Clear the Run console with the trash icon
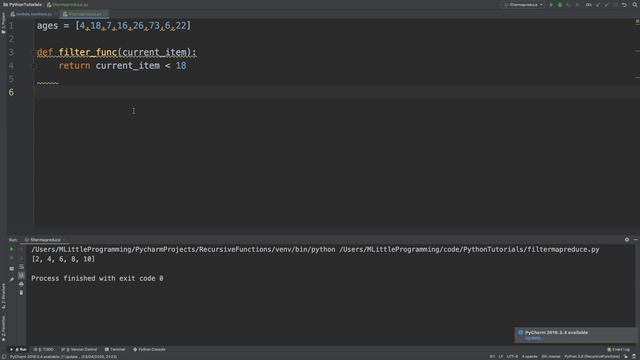This screenshot has width=640, height=360. coord(21,293)
